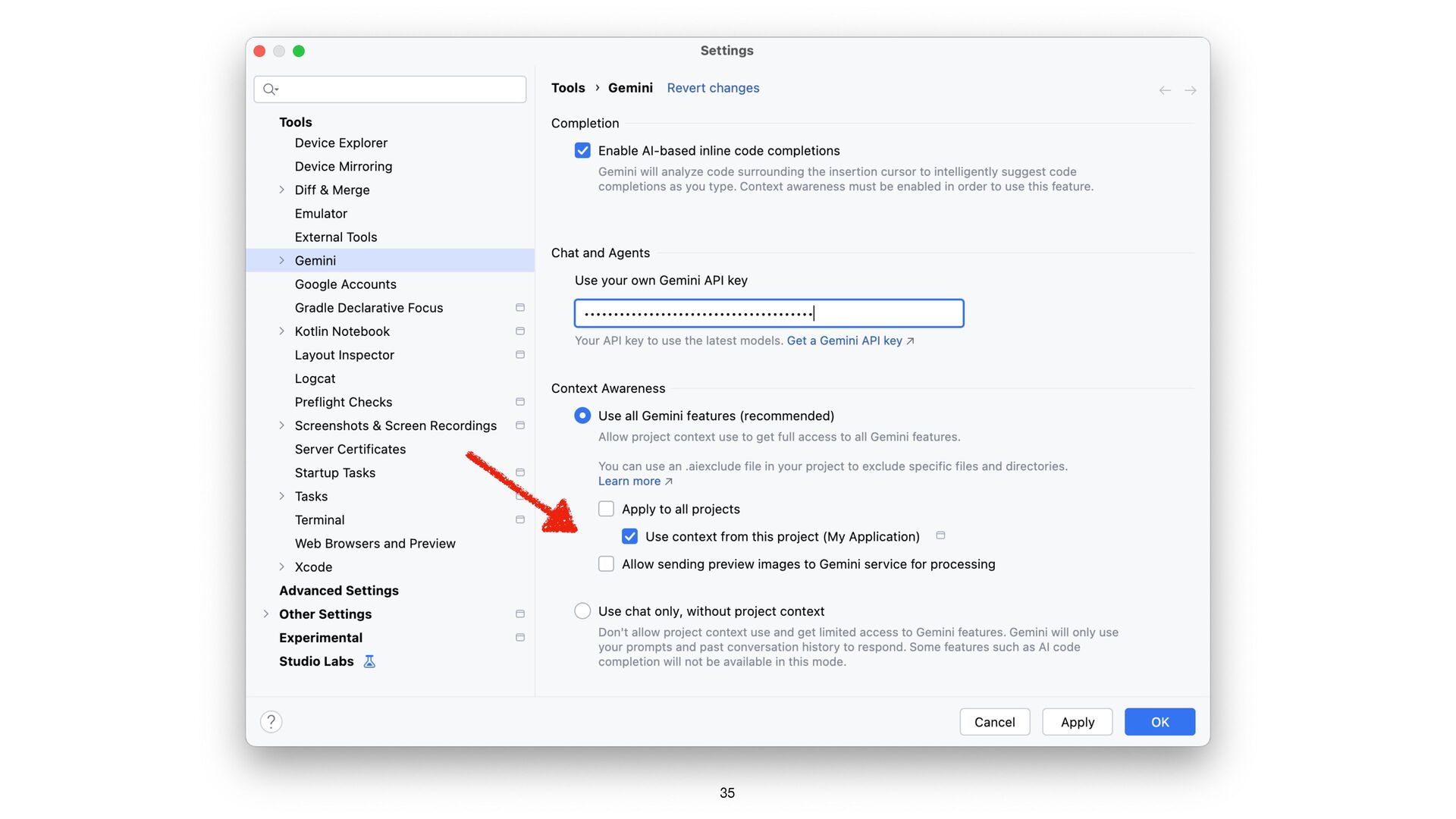
Task: Click the Studio Labs flask icon
Action: click(369, 661)
